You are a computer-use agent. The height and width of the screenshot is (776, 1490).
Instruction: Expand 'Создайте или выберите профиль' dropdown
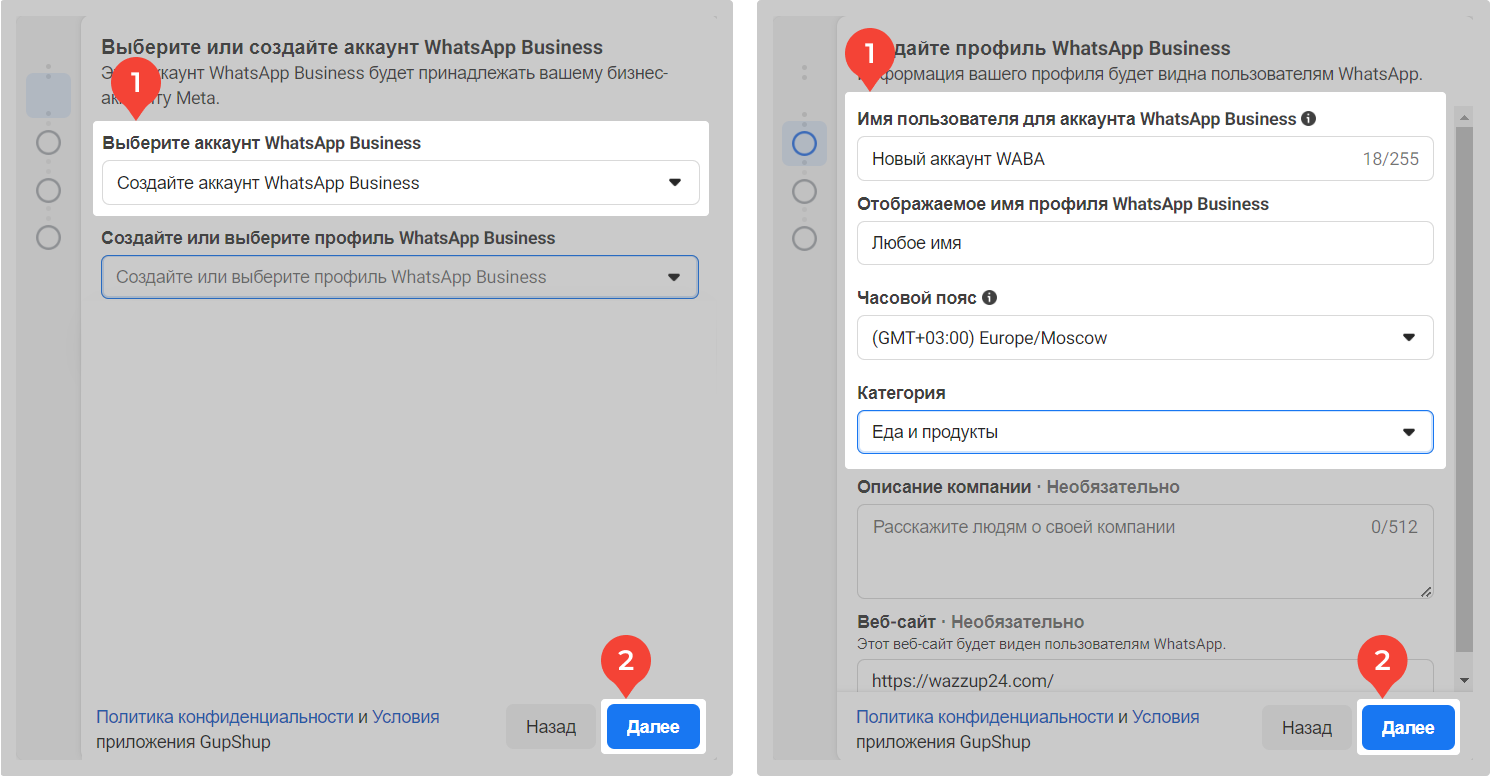[x=400, y=277]
